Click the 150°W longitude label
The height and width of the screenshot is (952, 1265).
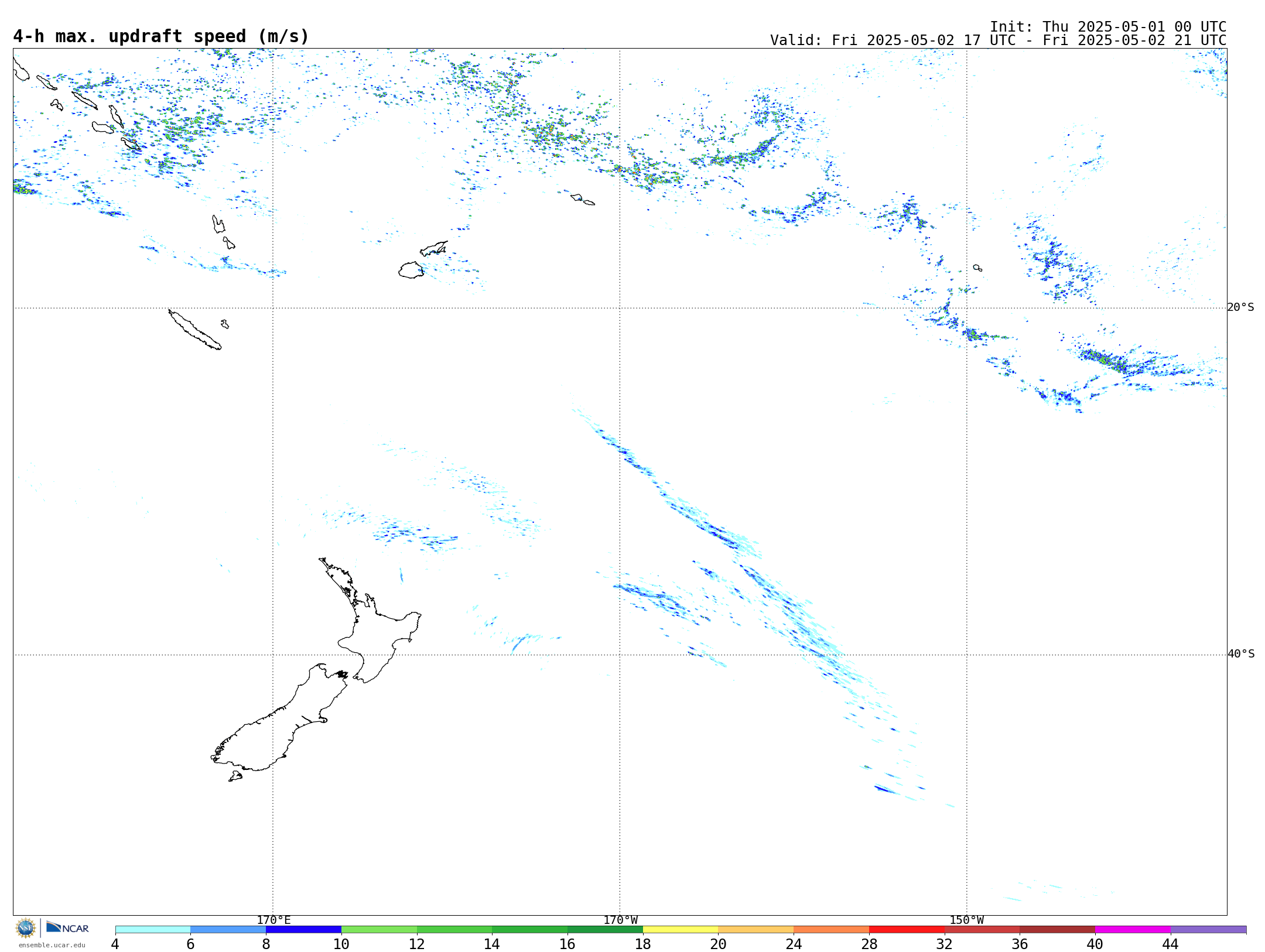coord(967,920)
